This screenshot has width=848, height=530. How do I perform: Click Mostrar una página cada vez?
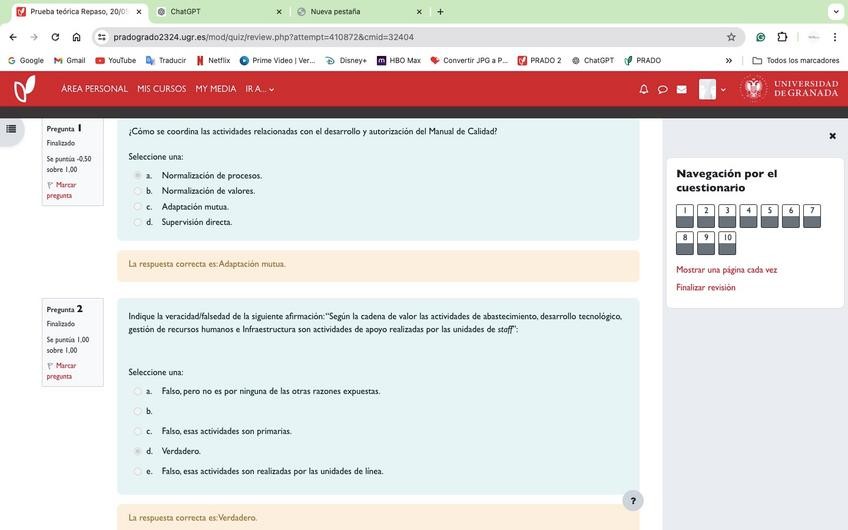[x=726, y=269]
